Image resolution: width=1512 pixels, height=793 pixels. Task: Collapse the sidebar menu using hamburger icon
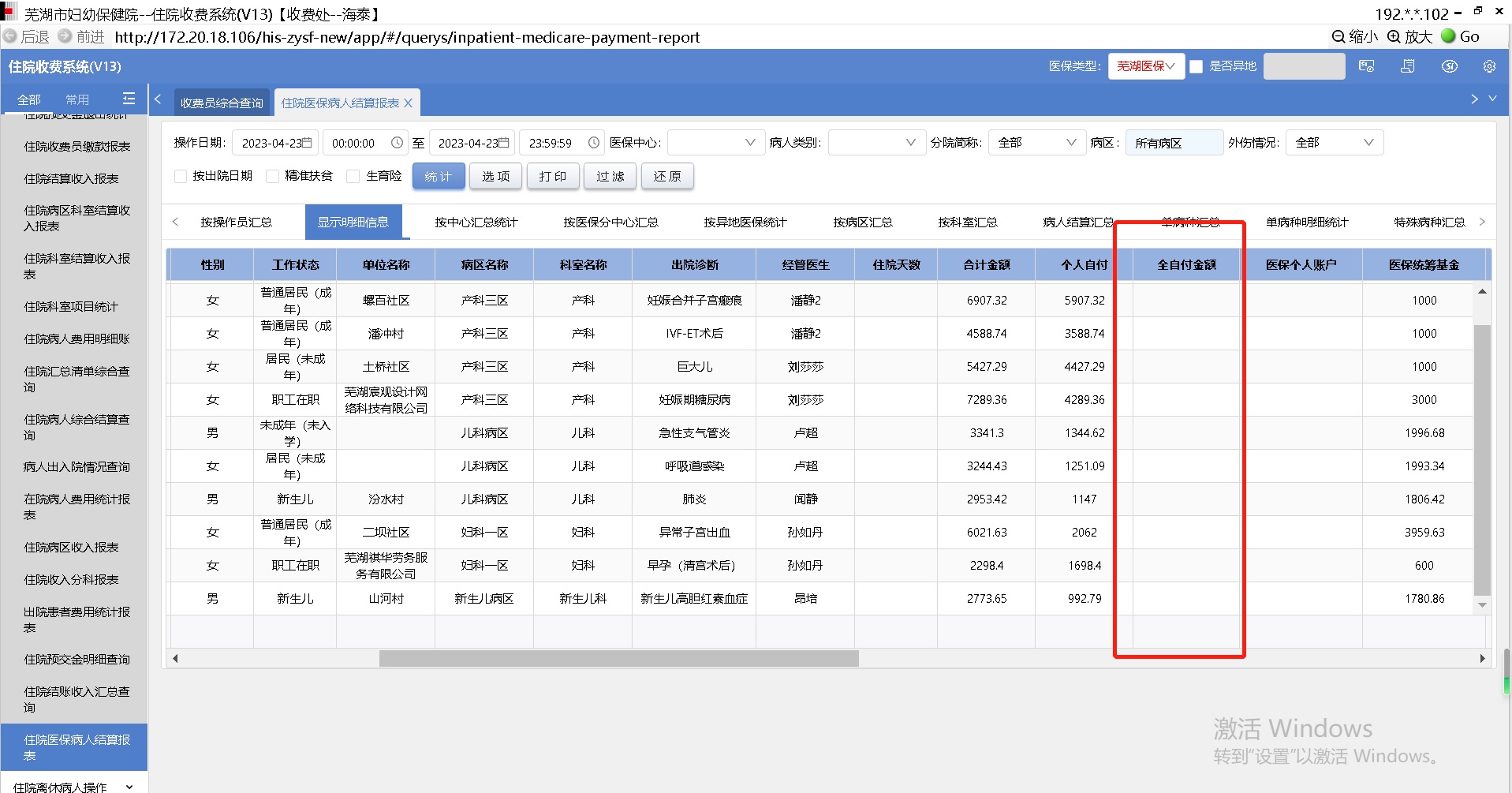(129, 99)
